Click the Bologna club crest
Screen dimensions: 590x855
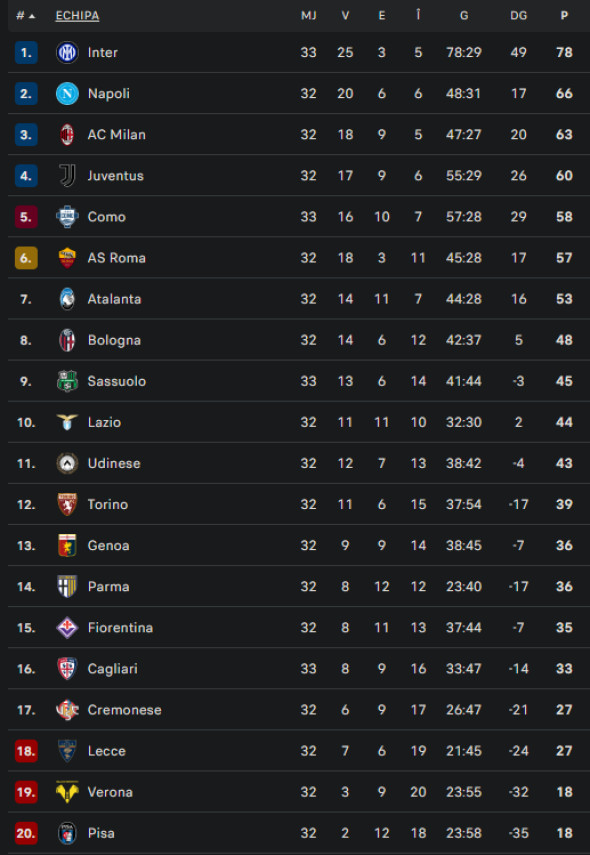(x=66, y=339)
